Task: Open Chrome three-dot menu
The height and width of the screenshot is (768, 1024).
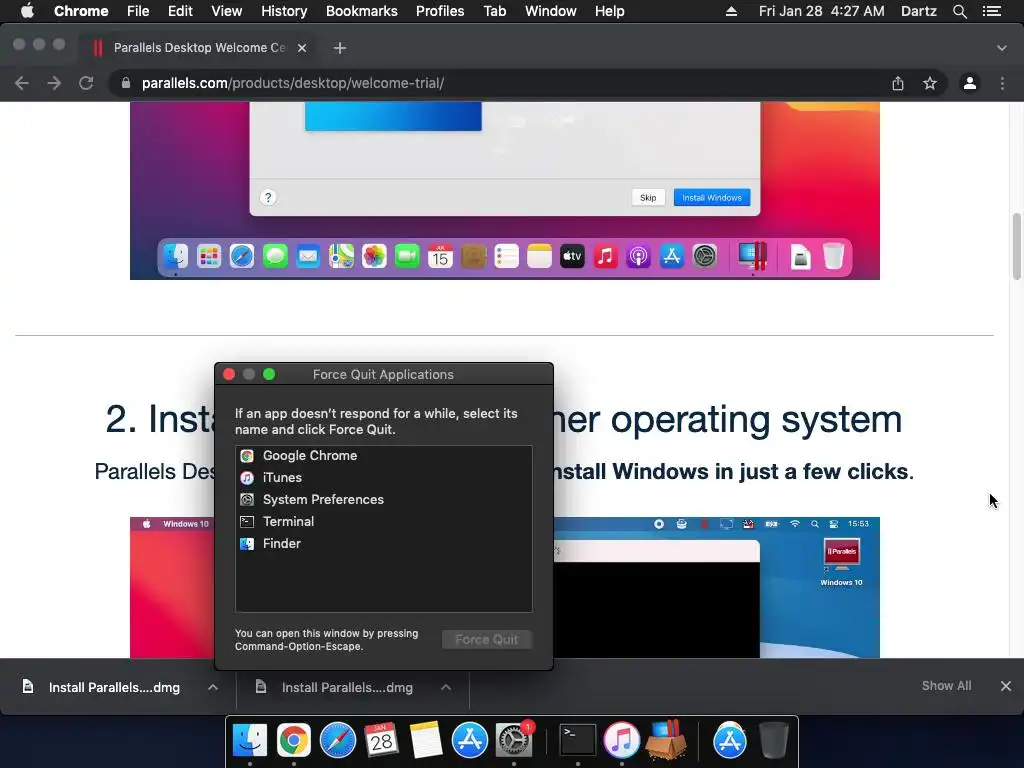Action: click(x=1002, y=83)
